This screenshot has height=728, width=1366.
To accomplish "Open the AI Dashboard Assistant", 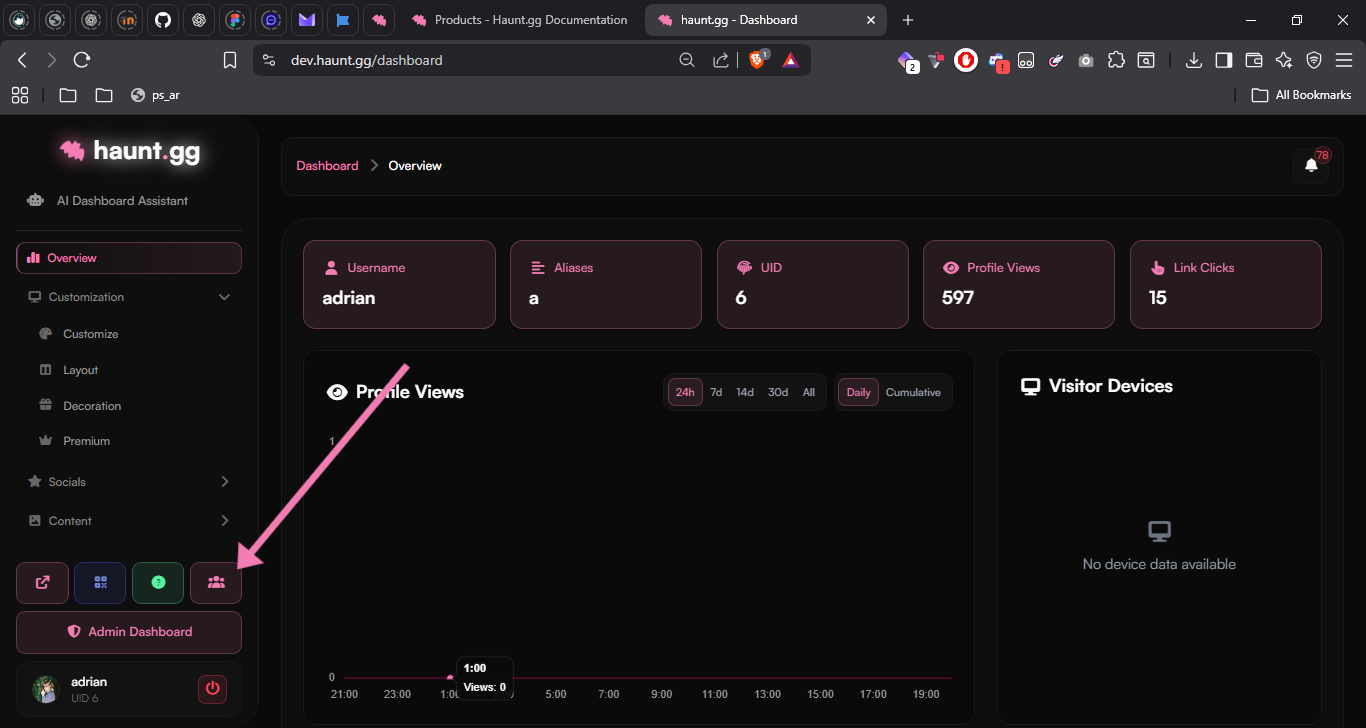I will pos(108,201).
